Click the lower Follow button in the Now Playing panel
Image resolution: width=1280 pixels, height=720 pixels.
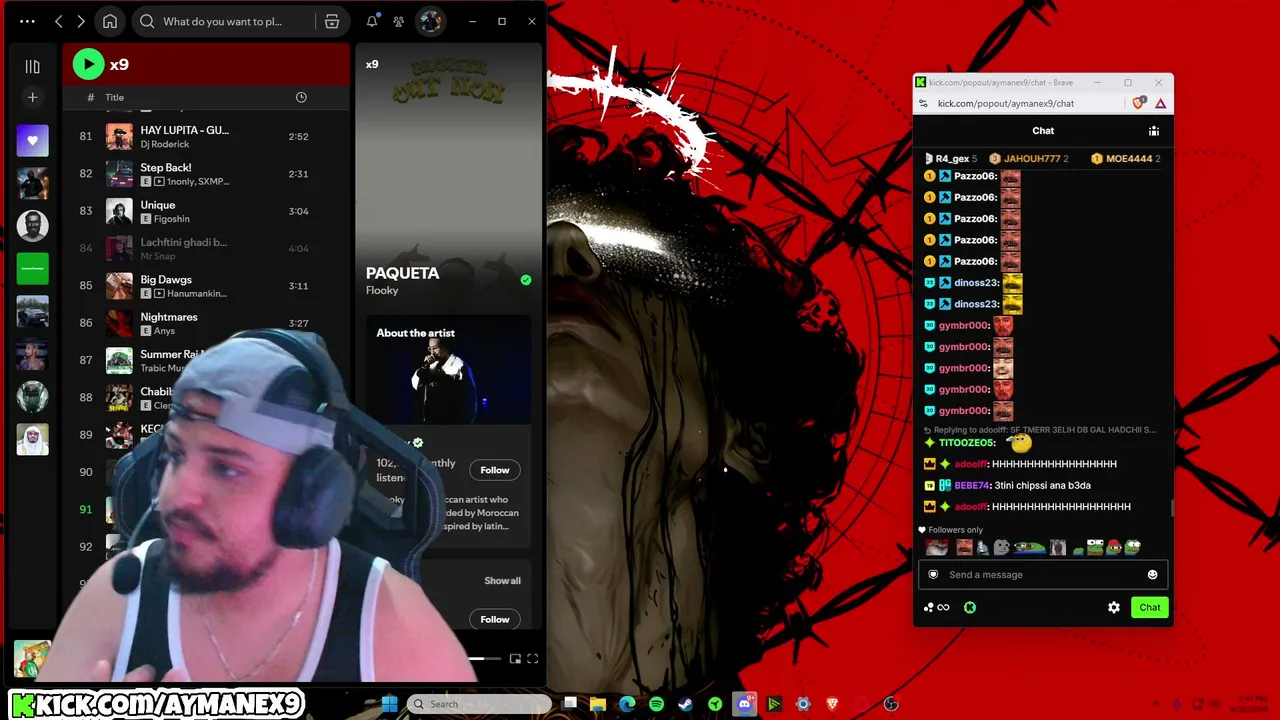495,619
